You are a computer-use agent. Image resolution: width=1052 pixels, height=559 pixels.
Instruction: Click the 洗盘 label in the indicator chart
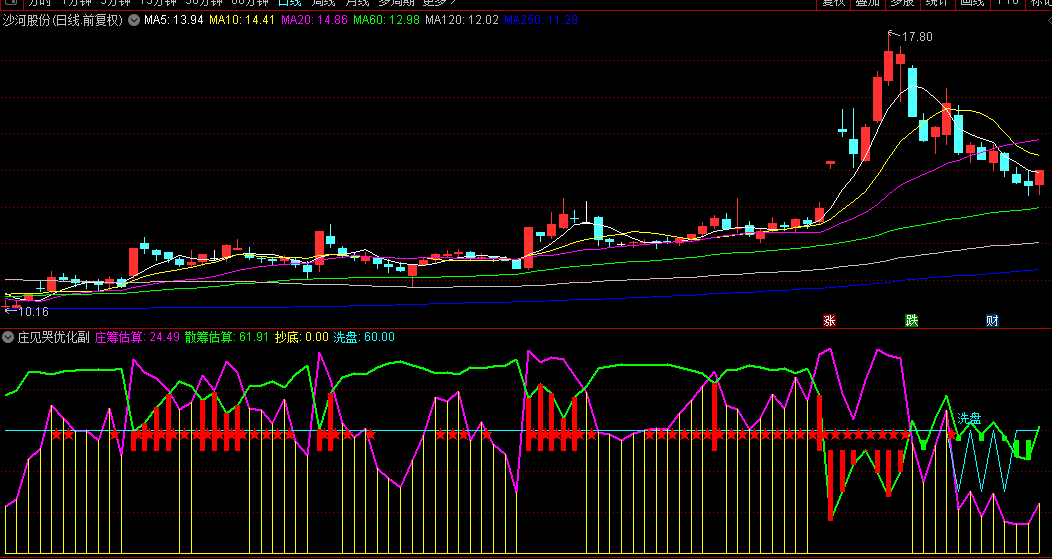tap(969, 418)
